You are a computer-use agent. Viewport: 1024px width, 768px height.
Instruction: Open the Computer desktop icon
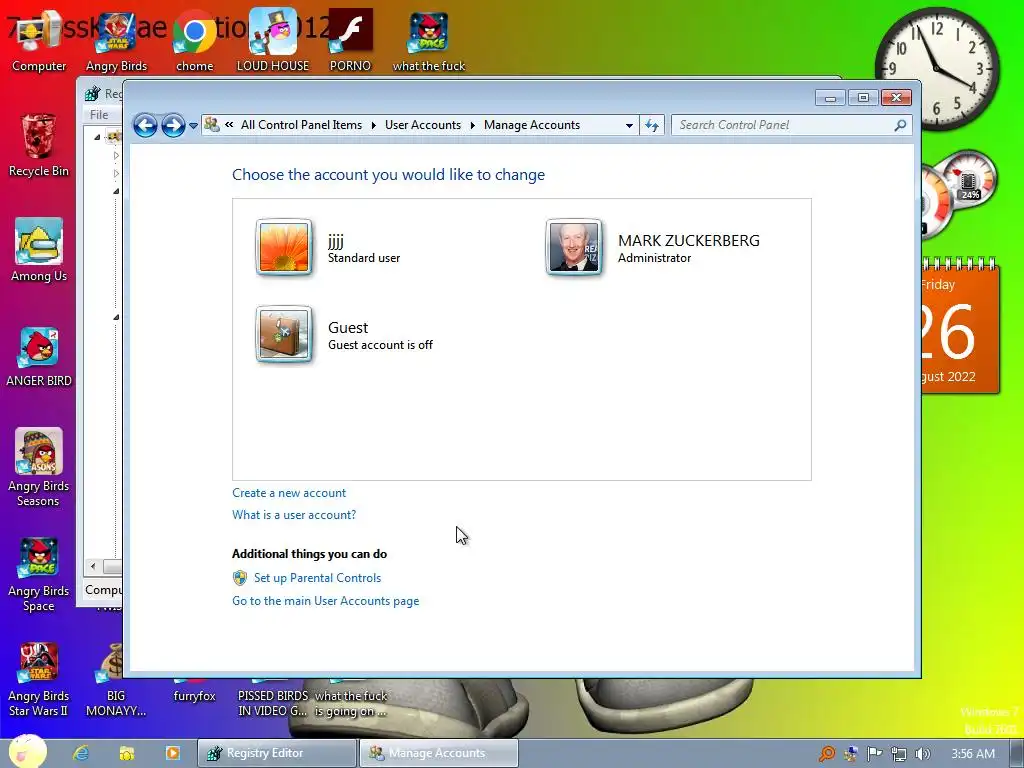(39, 40)
